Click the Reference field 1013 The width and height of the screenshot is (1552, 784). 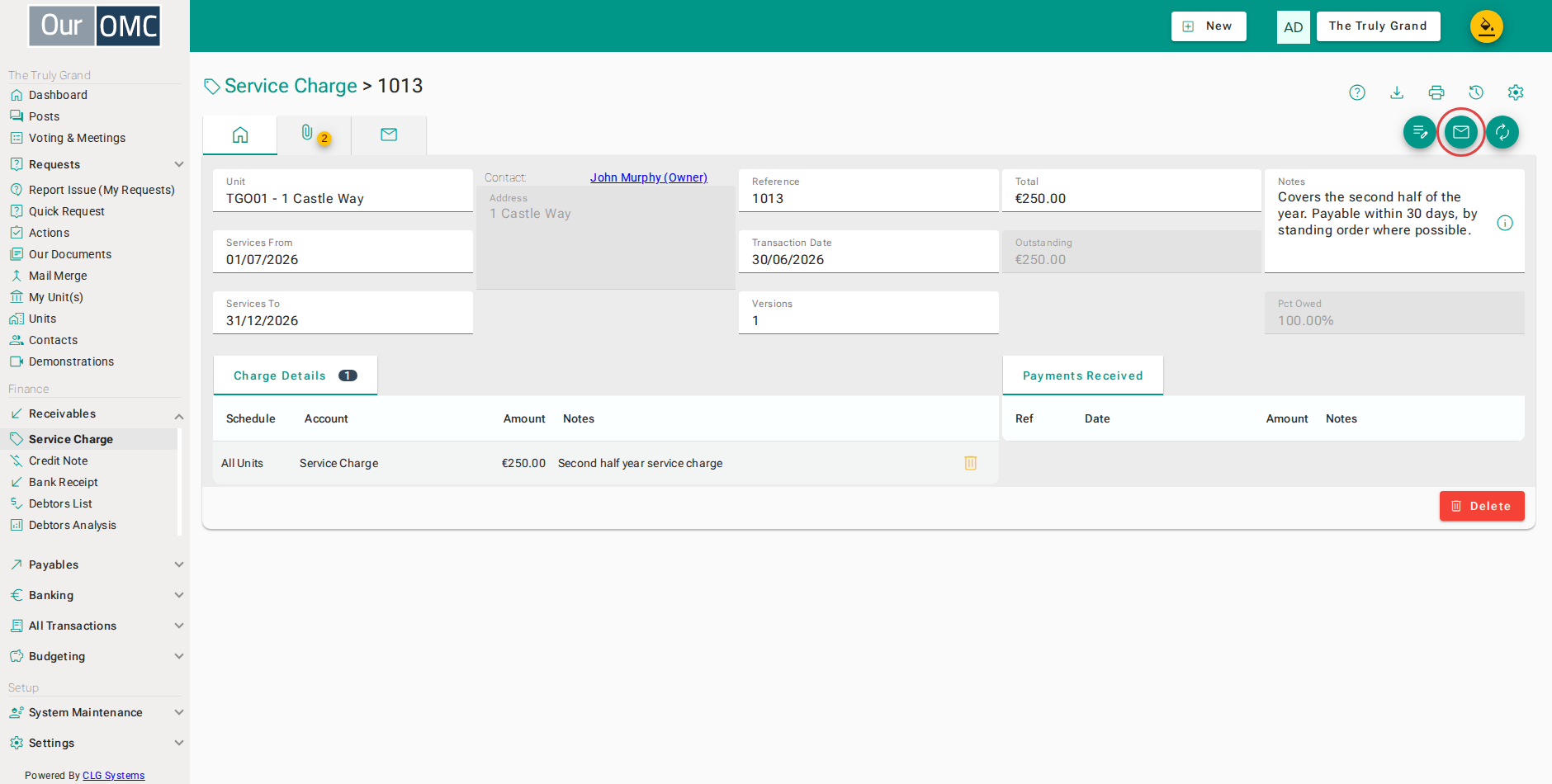point(868,191)
